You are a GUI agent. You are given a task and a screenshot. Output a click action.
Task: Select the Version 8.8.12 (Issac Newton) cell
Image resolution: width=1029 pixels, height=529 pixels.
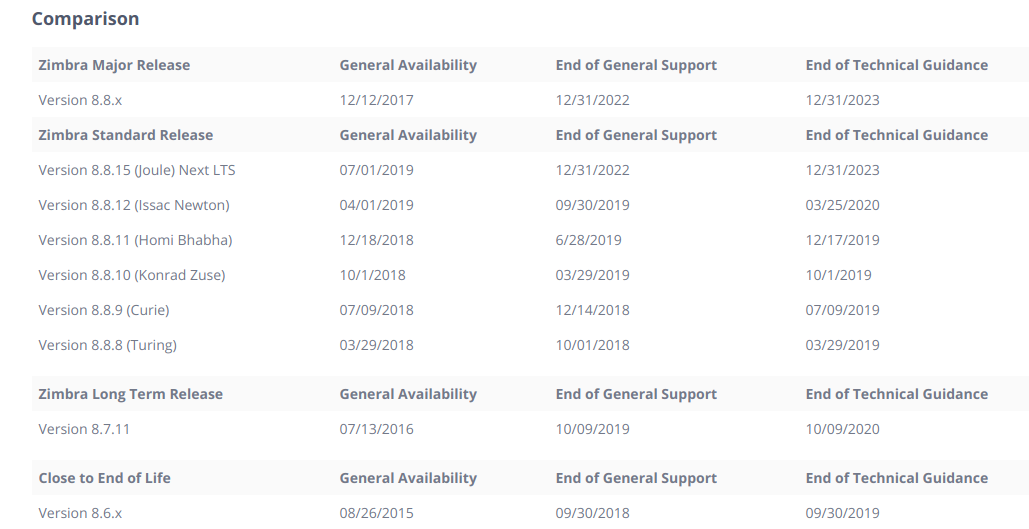(x=134, y=205)
